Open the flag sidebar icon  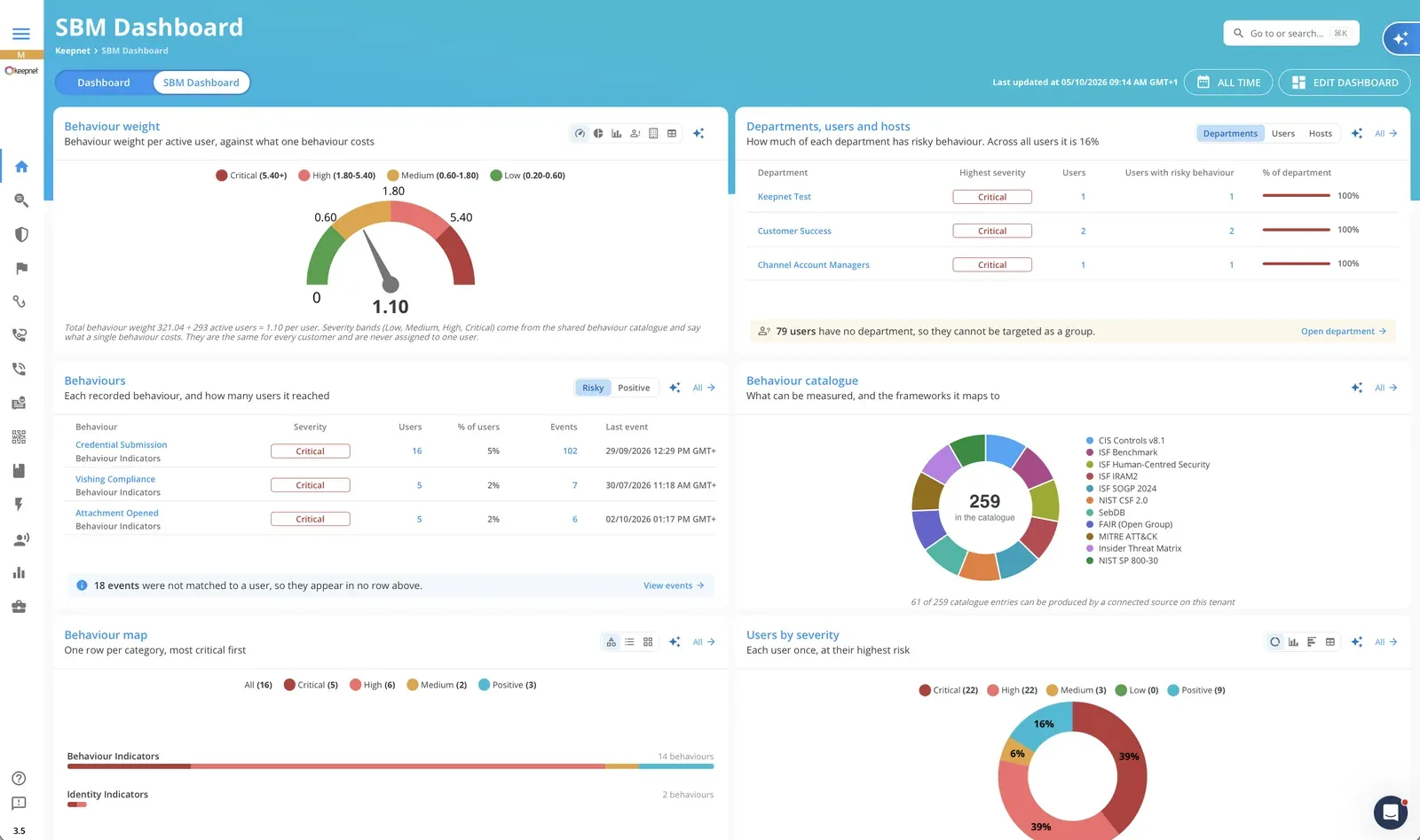21,268
